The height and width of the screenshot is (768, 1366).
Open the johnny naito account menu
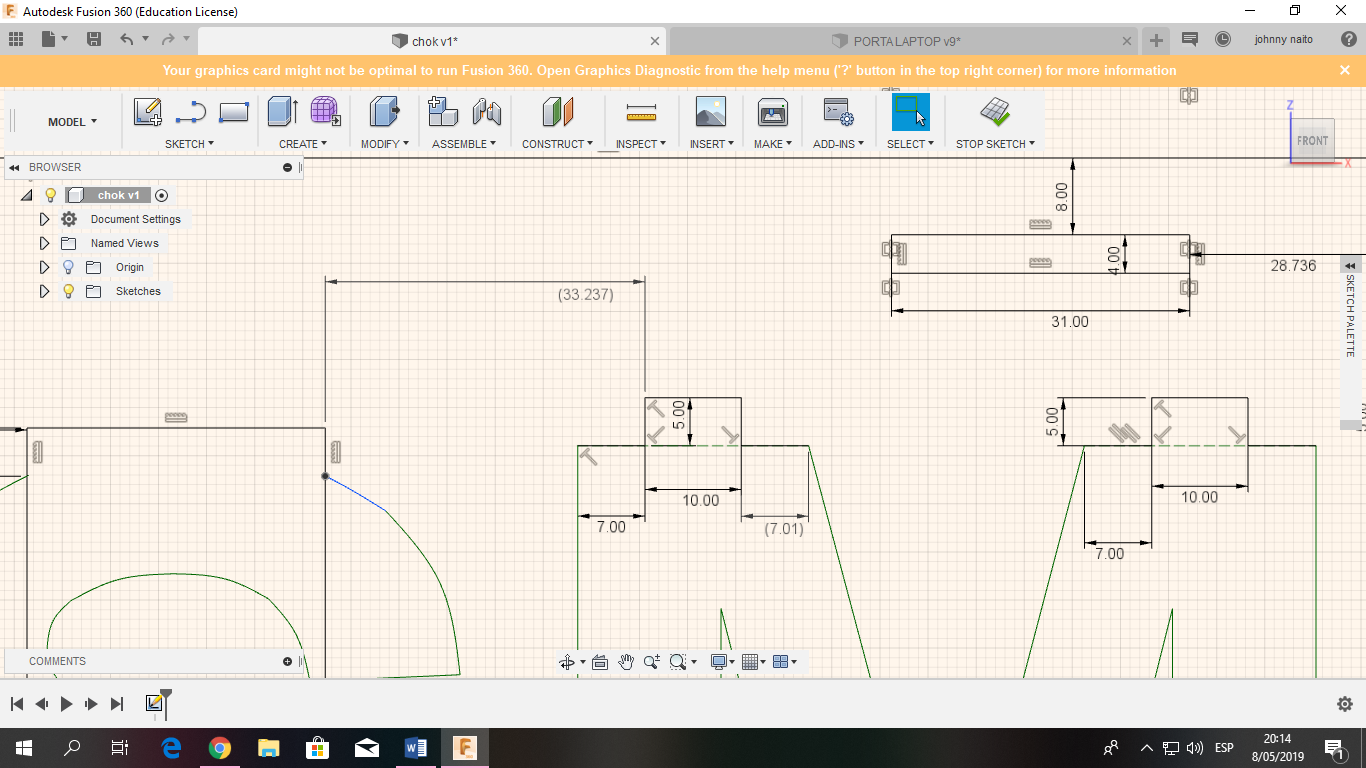[x=1284, y=40]
